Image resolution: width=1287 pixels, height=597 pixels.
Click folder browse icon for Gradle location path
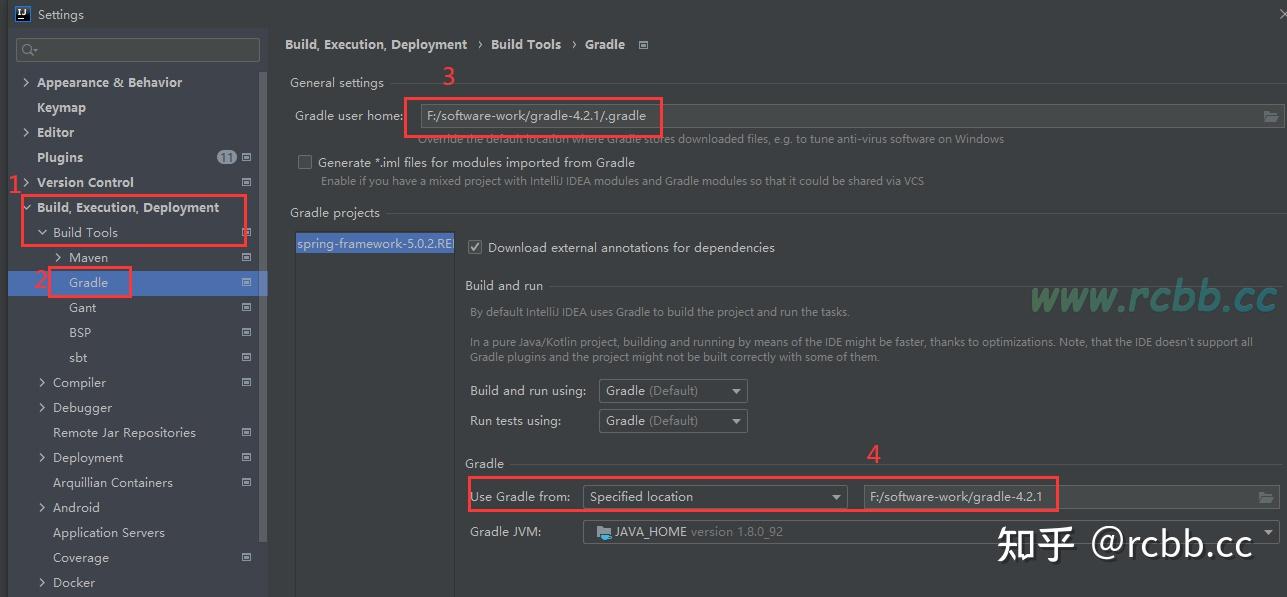[x=1266, y=497]
